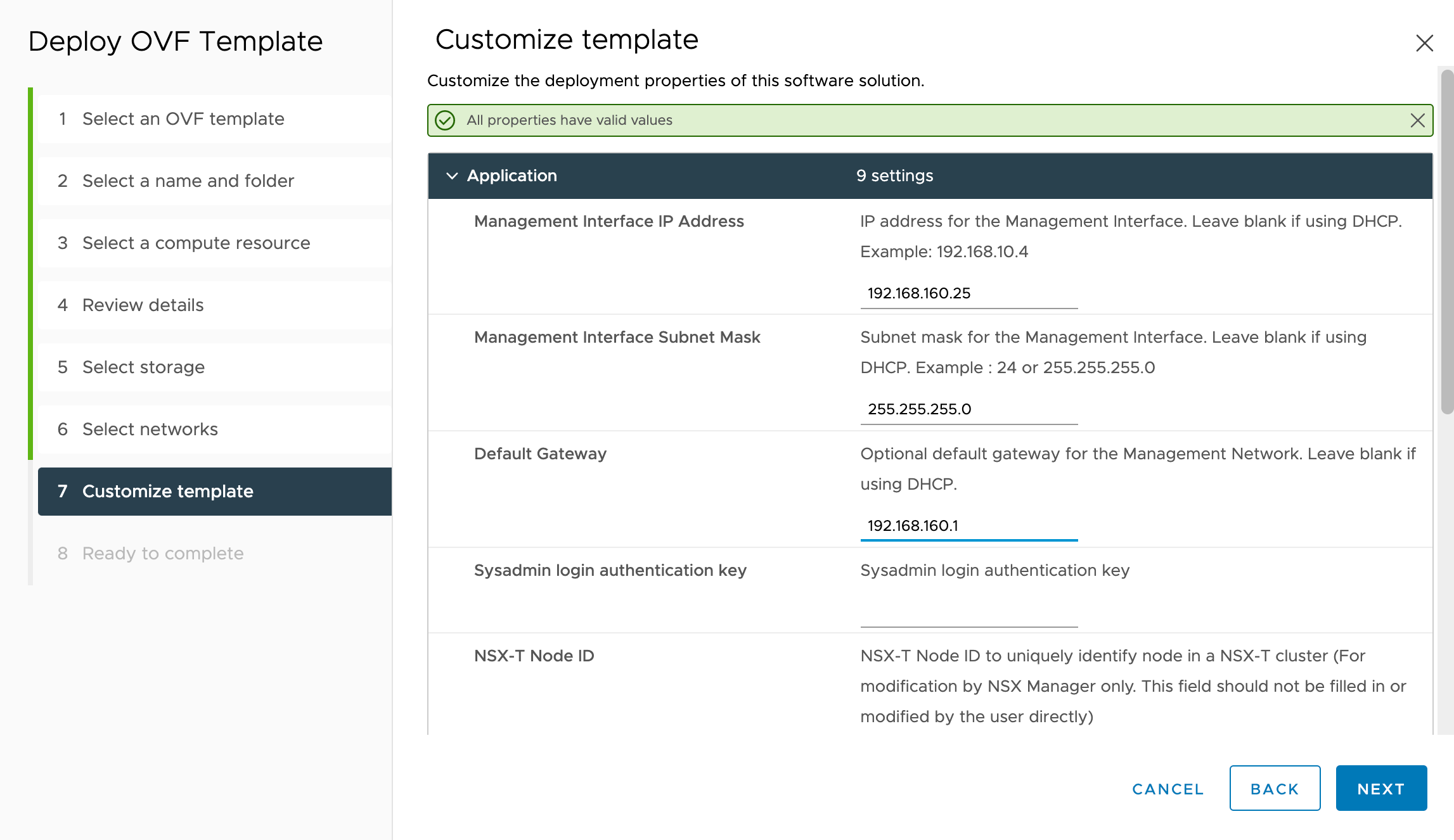The height and width of the screenshot is (840, 1454).
Task: Click the BACK button
Action: [x=1274, y=789]
